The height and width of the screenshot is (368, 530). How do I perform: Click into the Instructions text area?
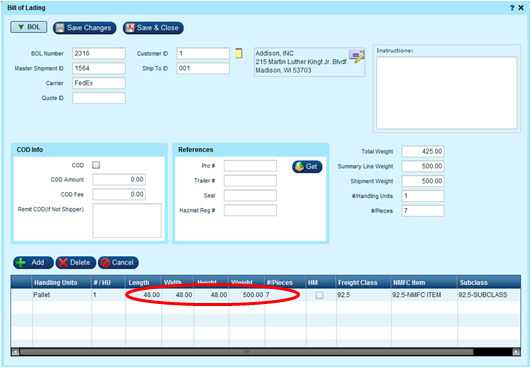coord(447,93)
